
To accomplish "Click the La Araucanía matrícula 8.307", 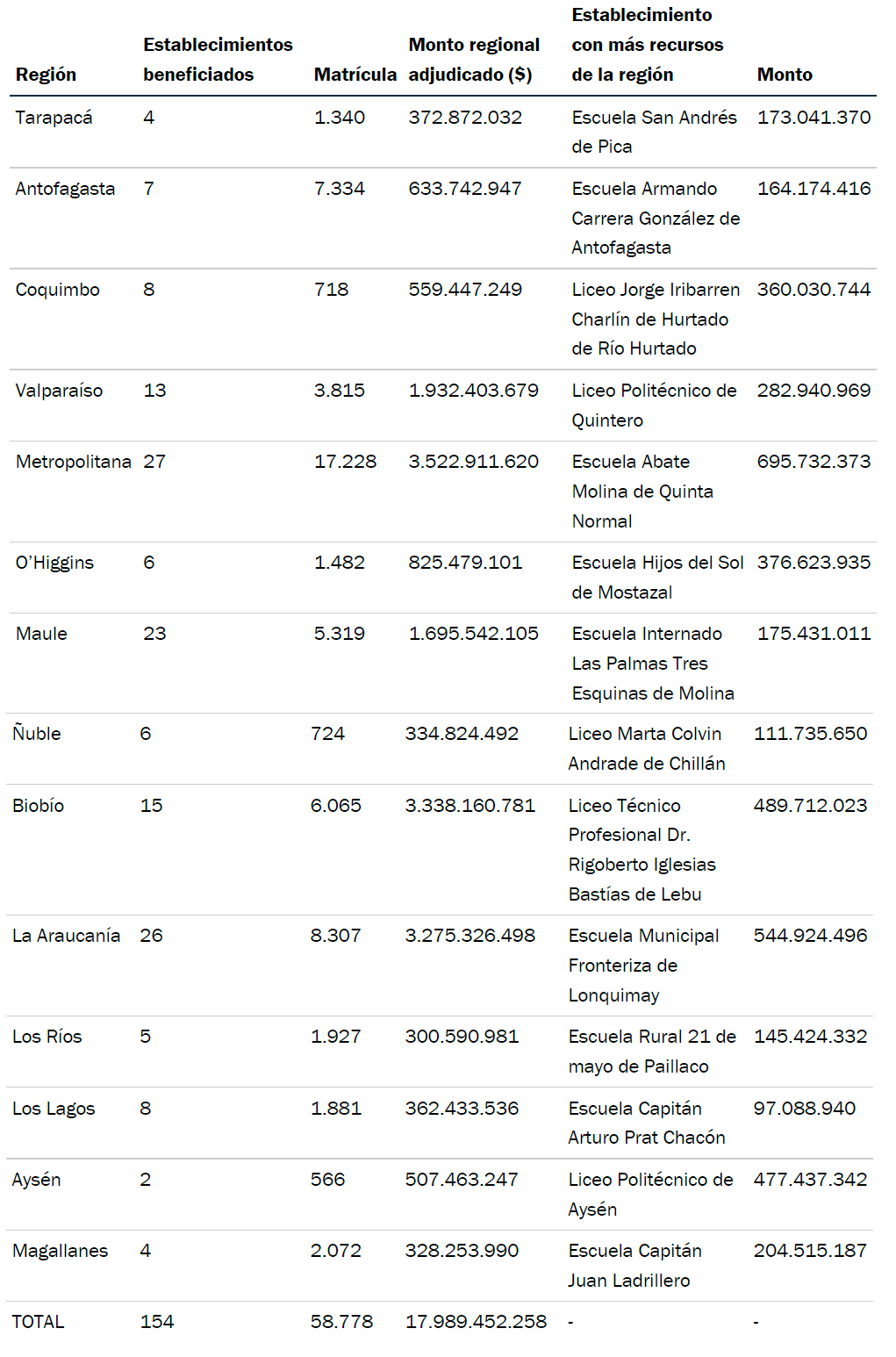I will (335, 936).
